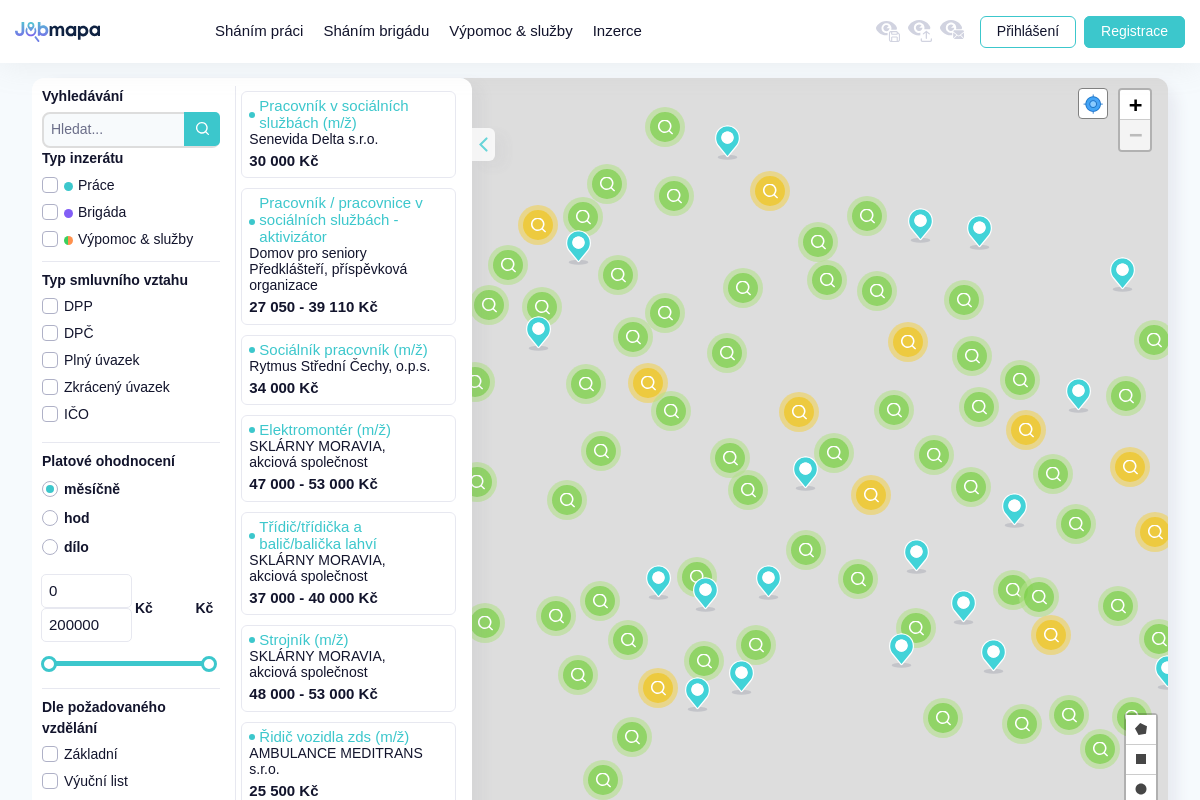Click the 37 000 - 40 000 Kč salary
The image size is (1200, 800).
click(313, 598)
